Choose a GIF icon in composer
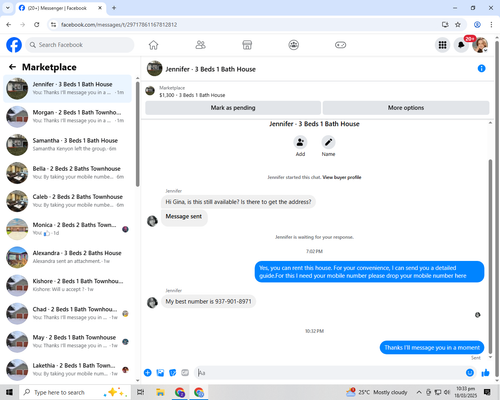Viewport: 500px width, 400px height. (185, 373)
